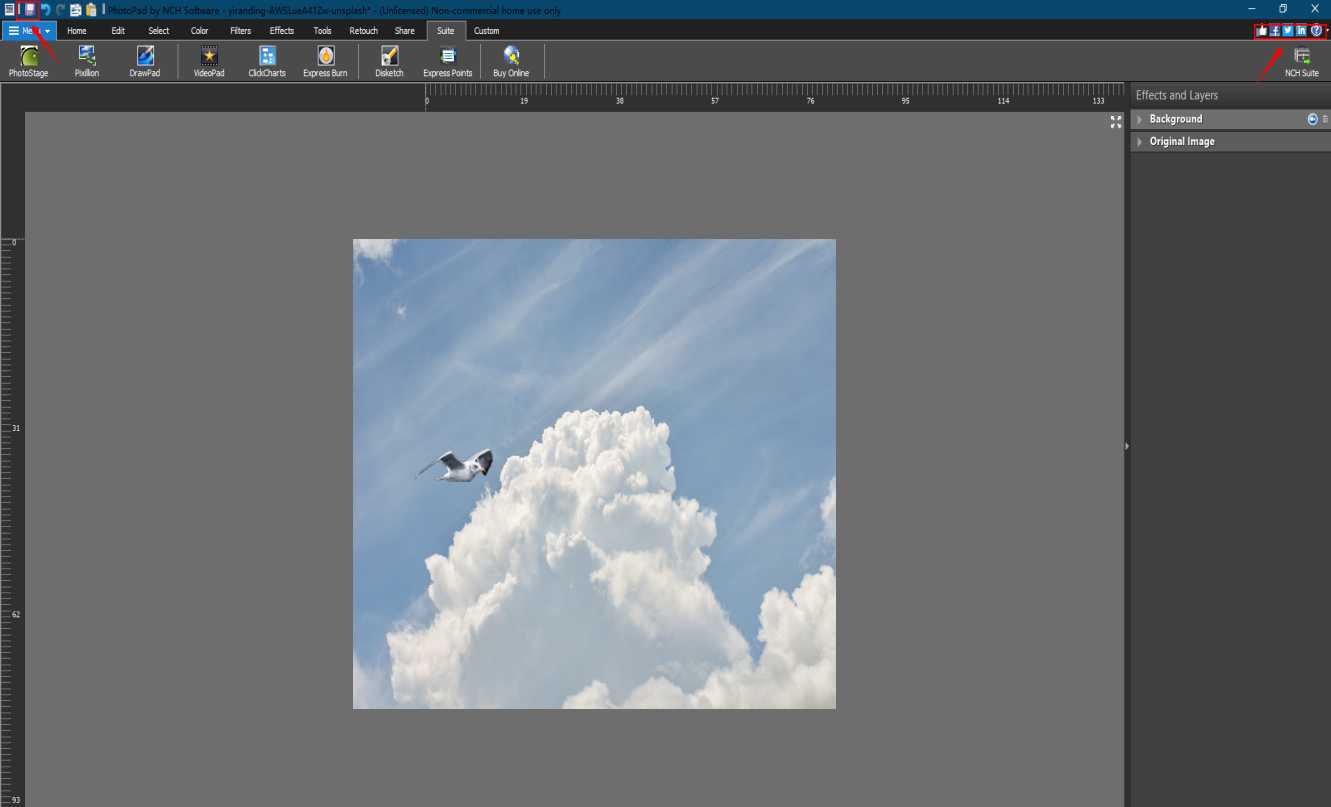Restore down the PhotoPad window
The width and height of the screenshot is (1331, 807).
click(1283, 9)
